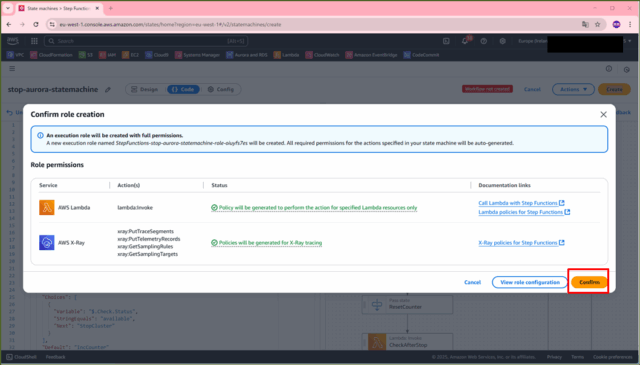
Task: Select the State machines Step Functions tab
Action: coord(59,8)
